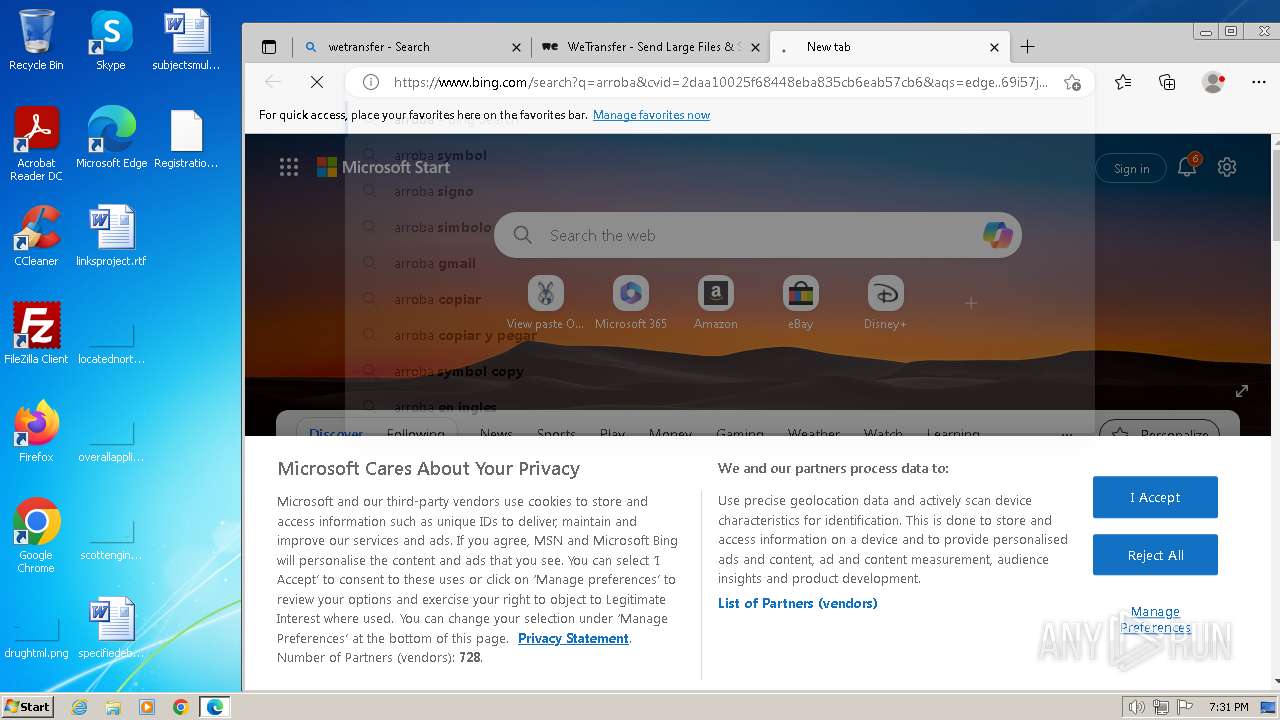Image resolution: width=1280 pixels, height=720 pixels.
Task: Open the Windows Start button
Action: 28,706
